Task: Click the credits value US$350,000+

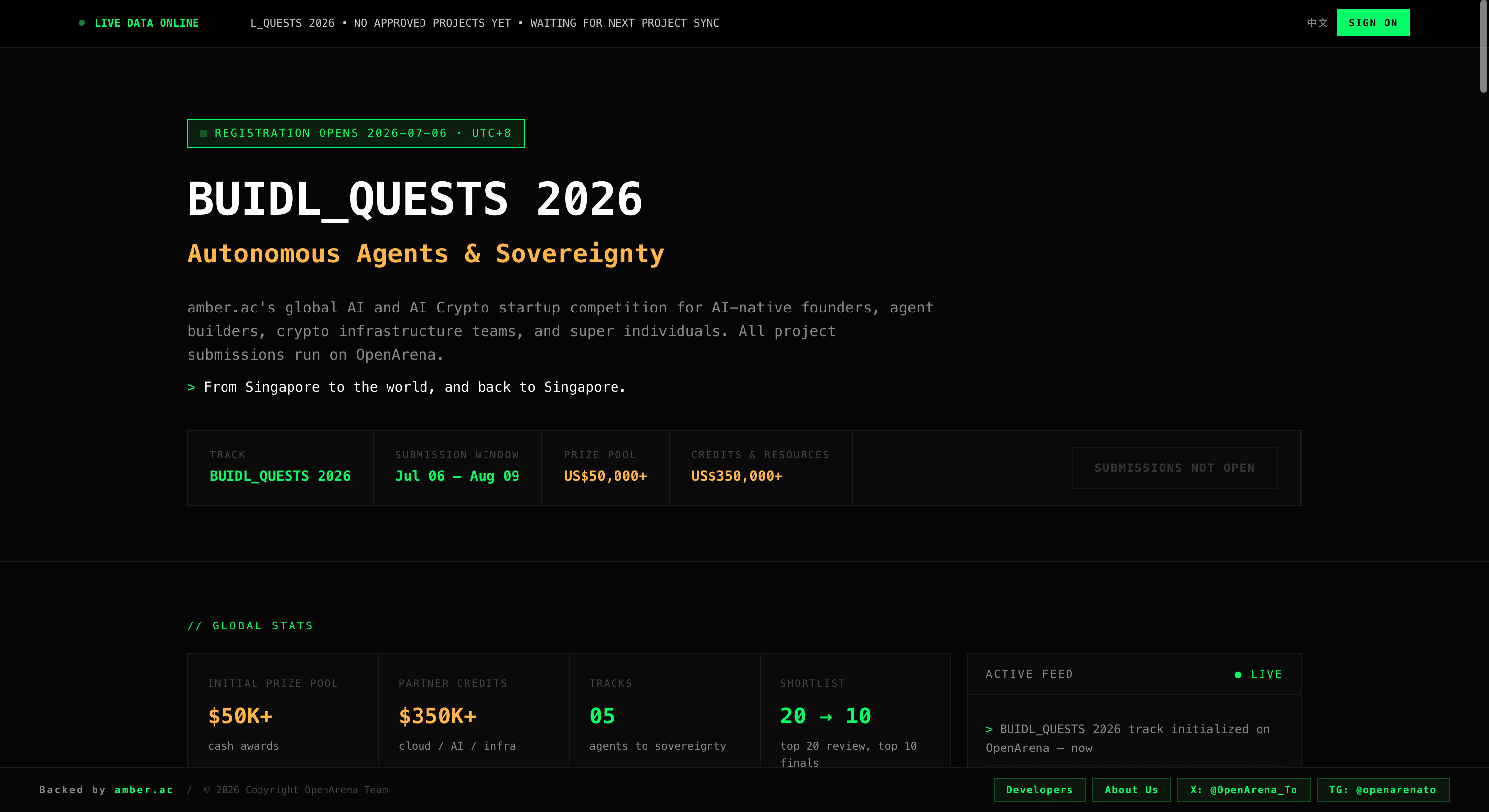Action: pyautogui.click(x=737, y=476)
